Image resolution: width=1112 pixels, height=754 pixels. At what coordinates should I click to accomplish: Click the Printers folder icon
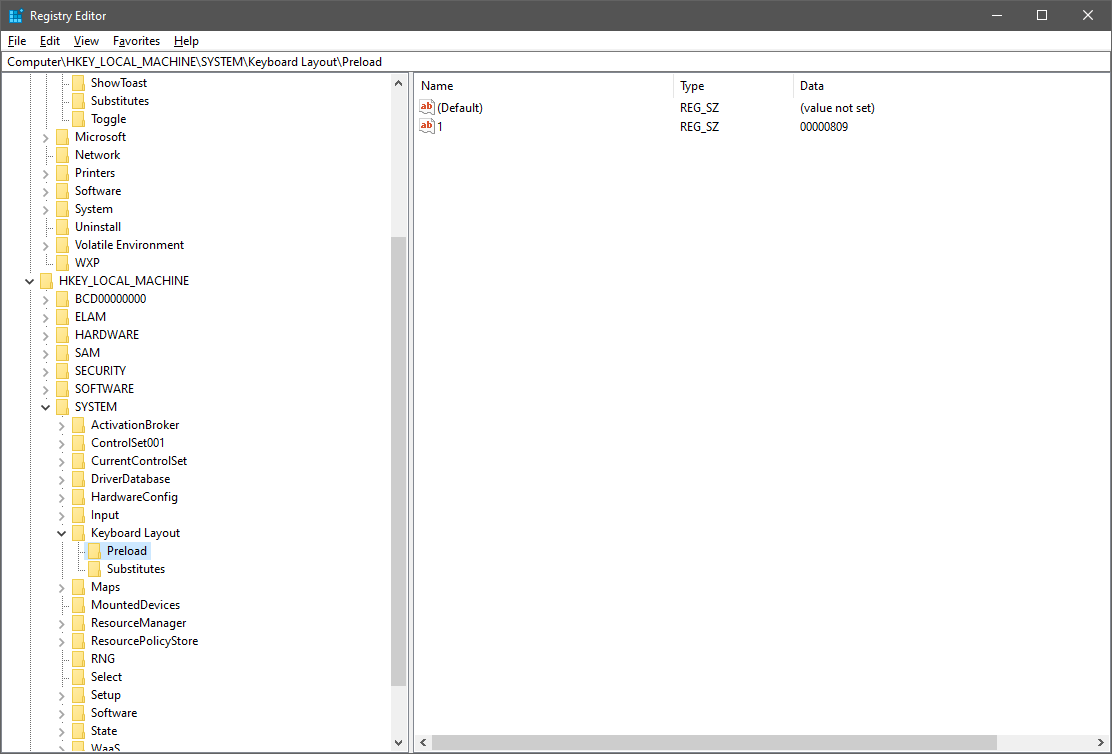(63, 173)
